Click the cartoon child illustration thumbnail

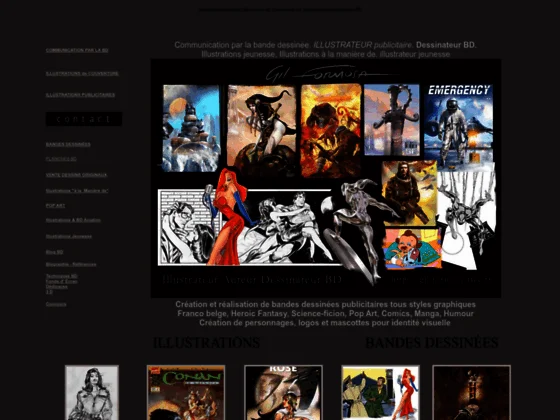tap(412, 249)
